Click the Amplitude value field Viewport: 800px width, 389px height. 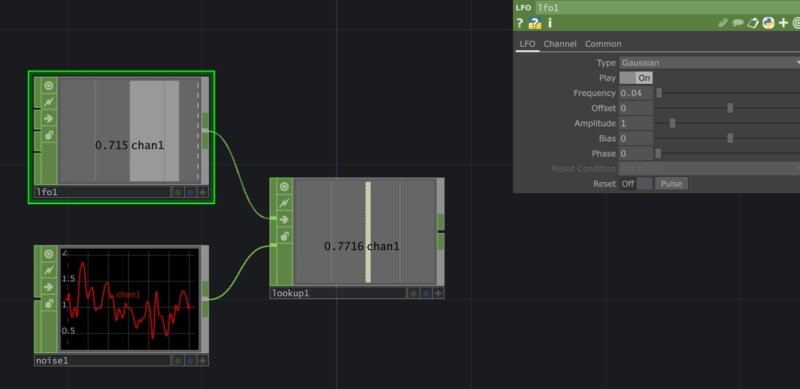click(x=636, y=123)
